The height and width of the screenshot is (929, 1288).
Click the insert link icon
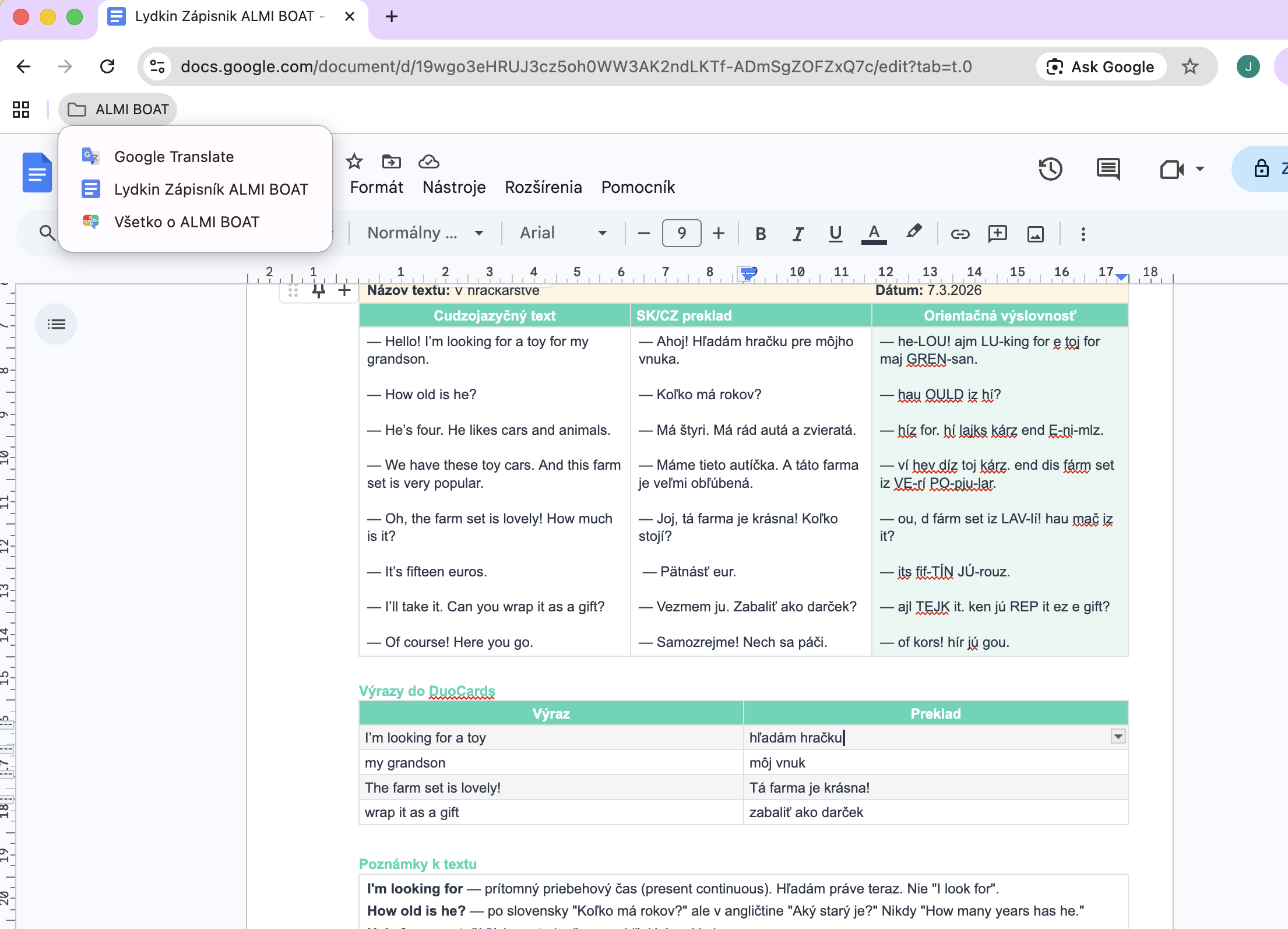960,234
